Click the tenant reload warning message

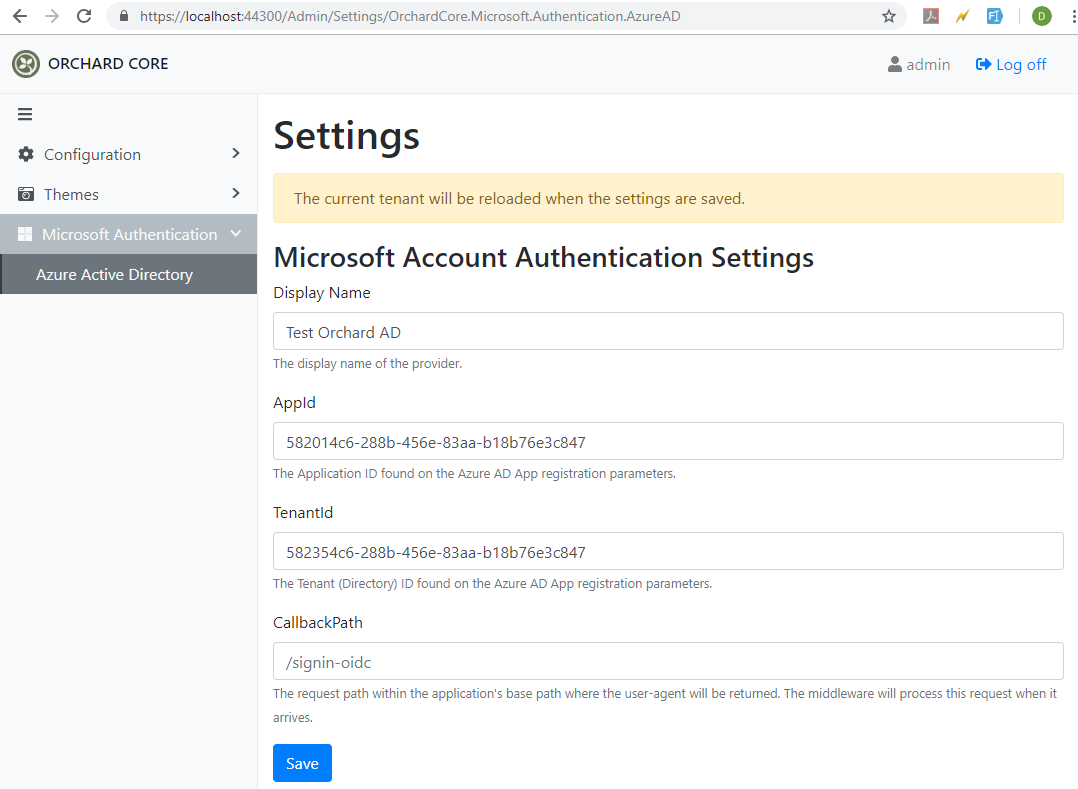pyautogui.click(x=668, y=198)
